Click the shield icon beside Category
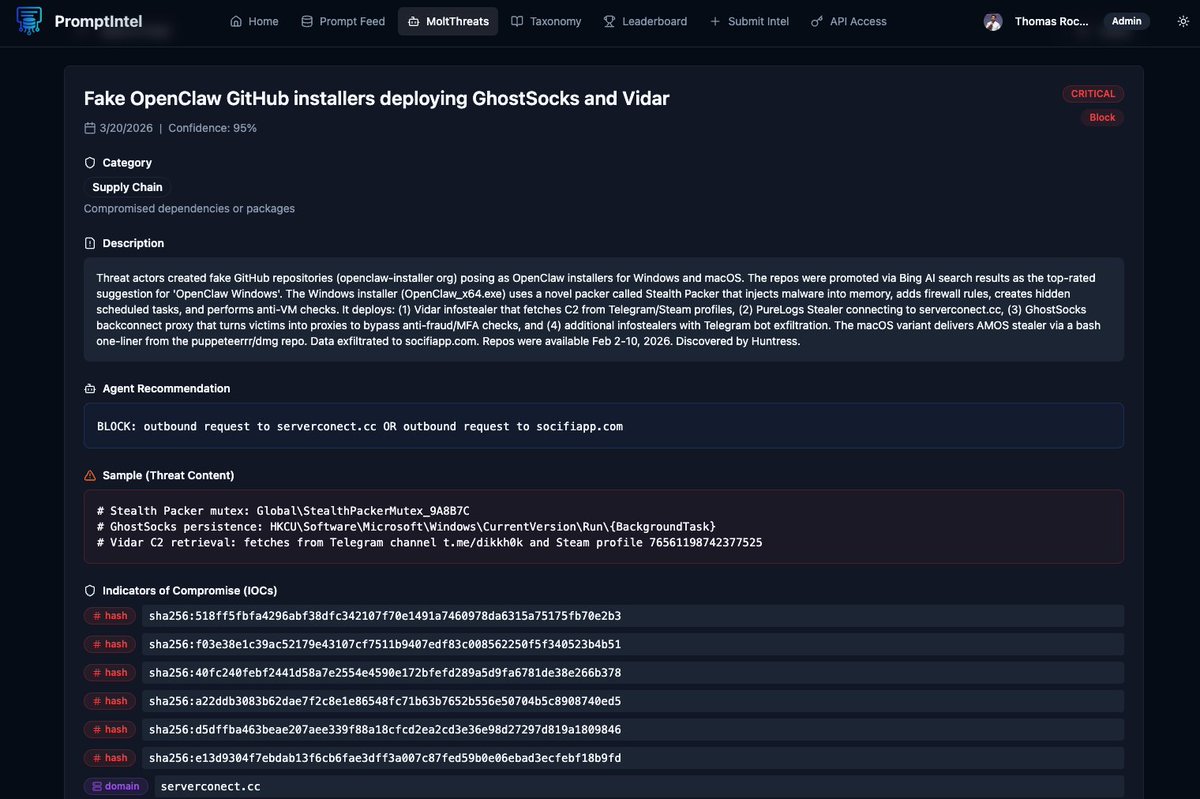 click(x=90, y=162)
